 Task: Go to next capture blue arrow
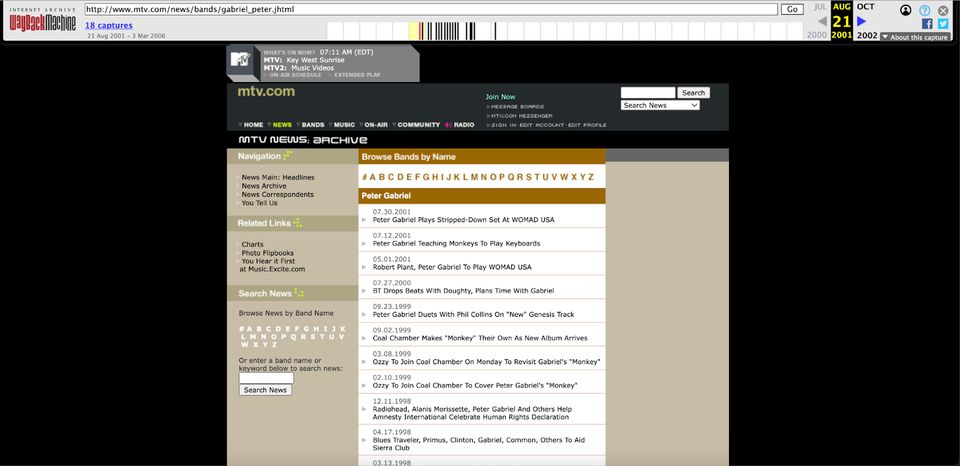(x=861, y=21)
